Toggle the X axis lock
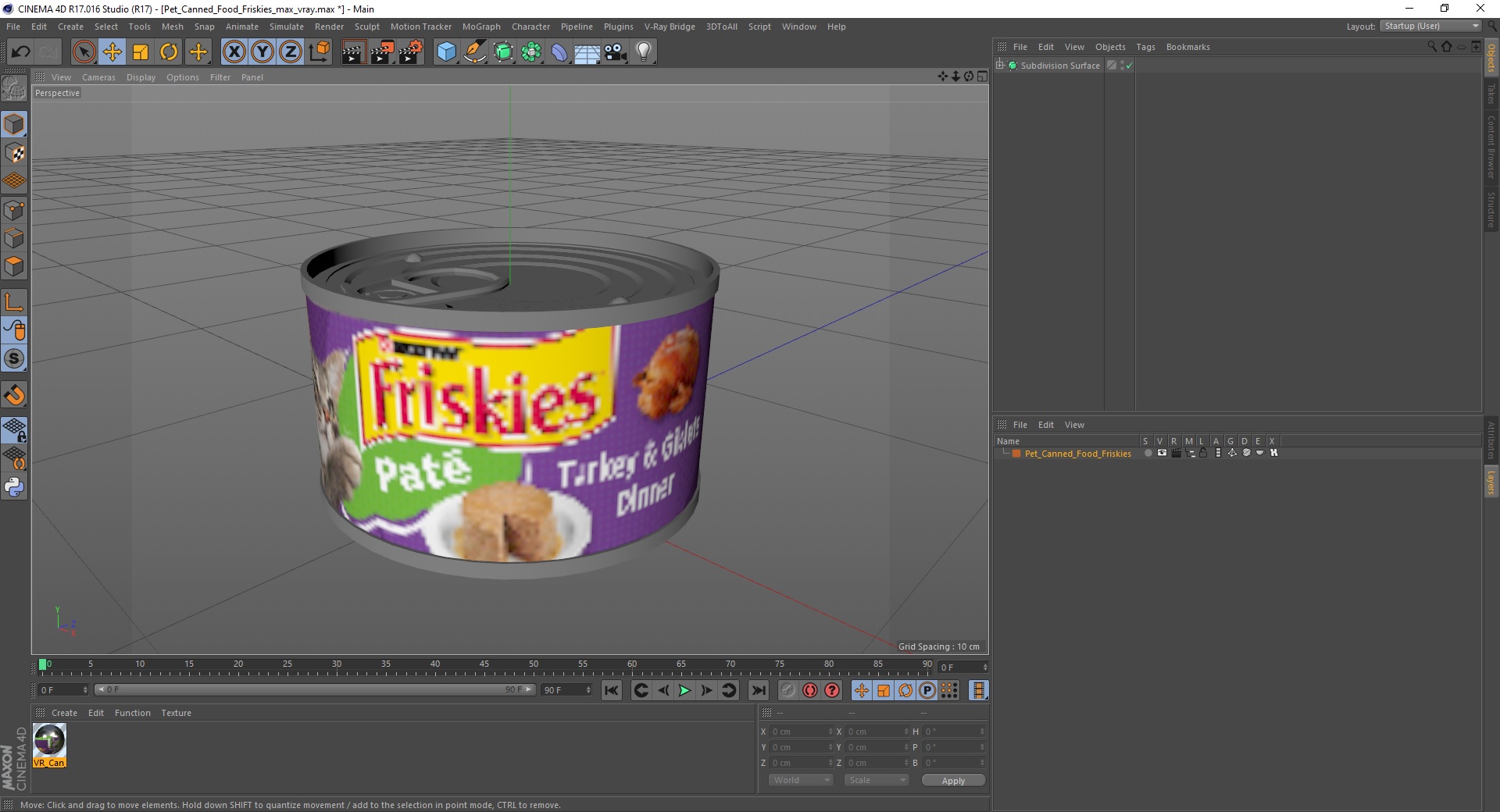1500x812 pixels. tap(234, 52)
